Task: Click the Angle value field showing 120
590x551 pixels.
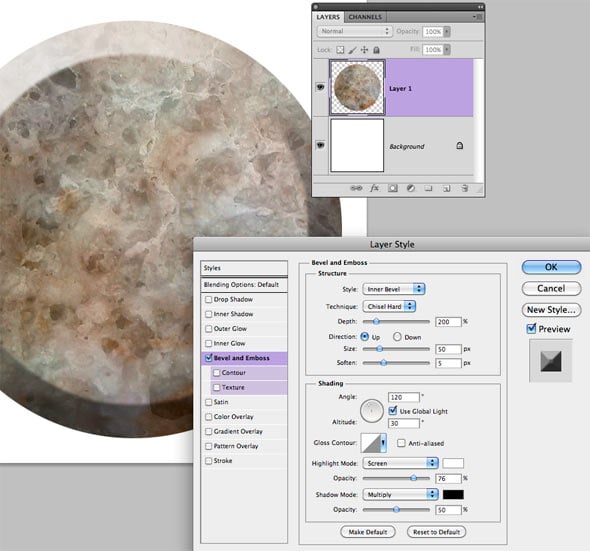Action: [x=403, y=397]
